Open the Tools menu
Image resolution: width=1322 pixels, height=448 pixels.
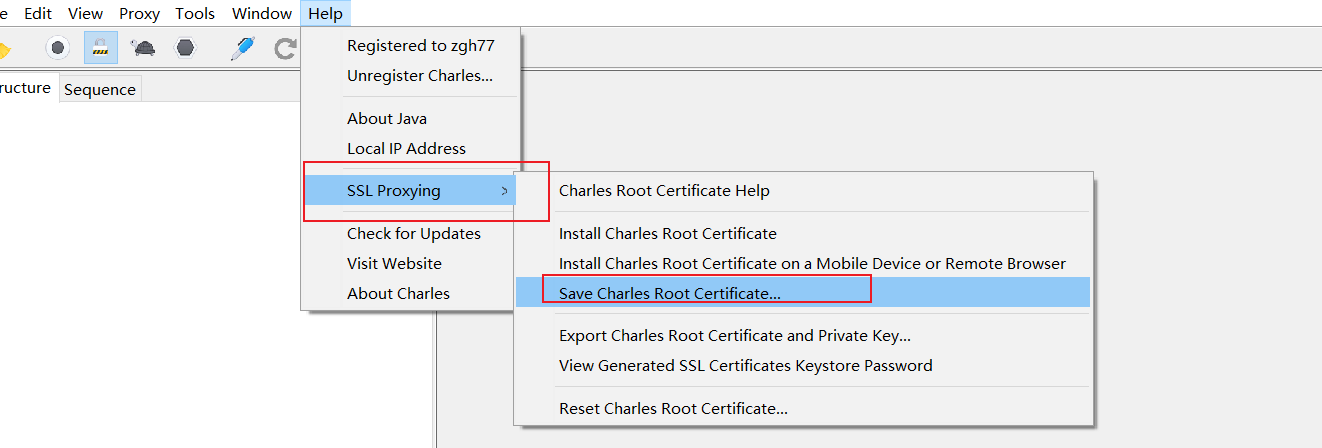point(195,13)
